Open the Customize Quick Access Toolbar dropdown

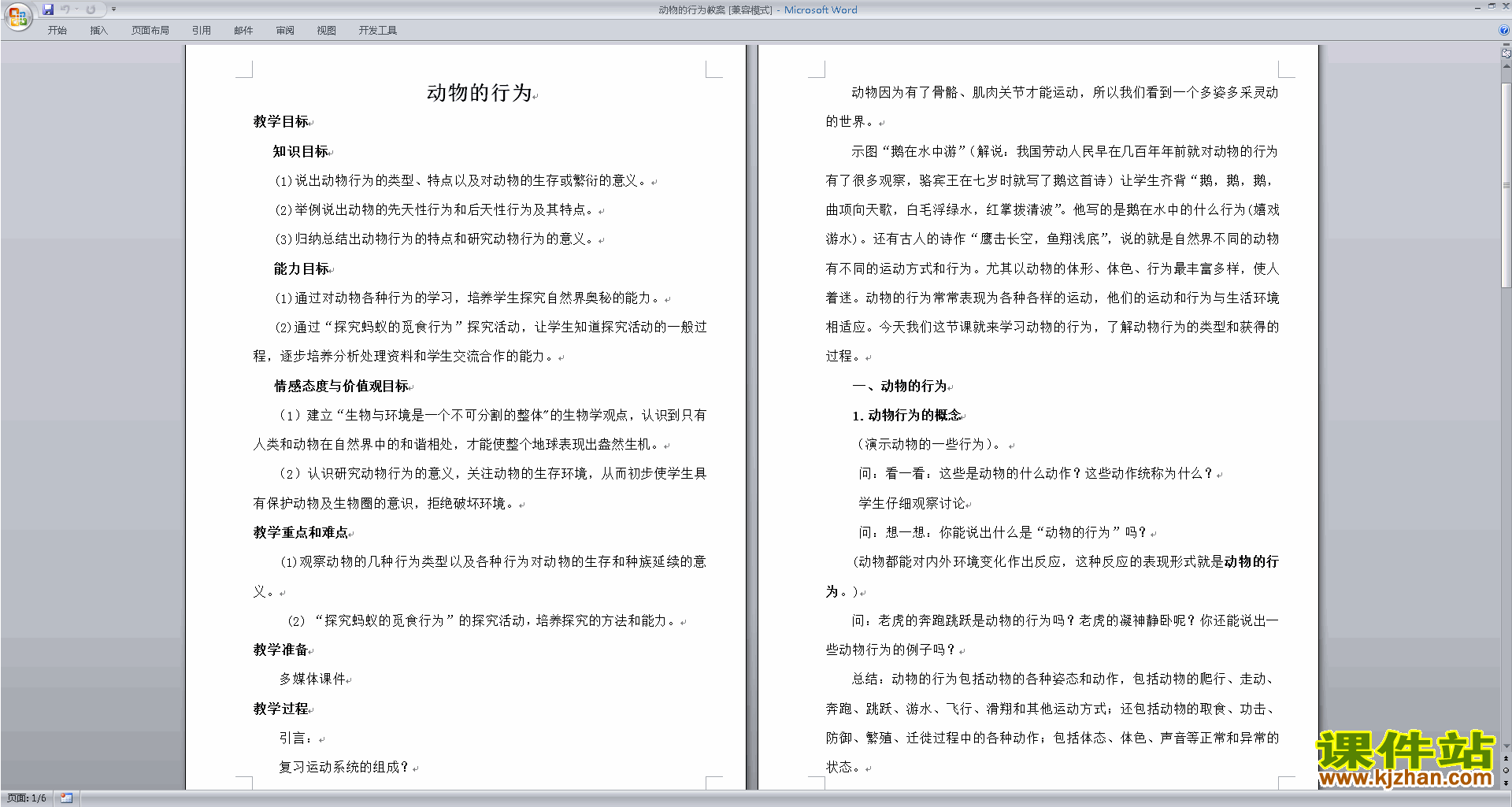(113, 9)
